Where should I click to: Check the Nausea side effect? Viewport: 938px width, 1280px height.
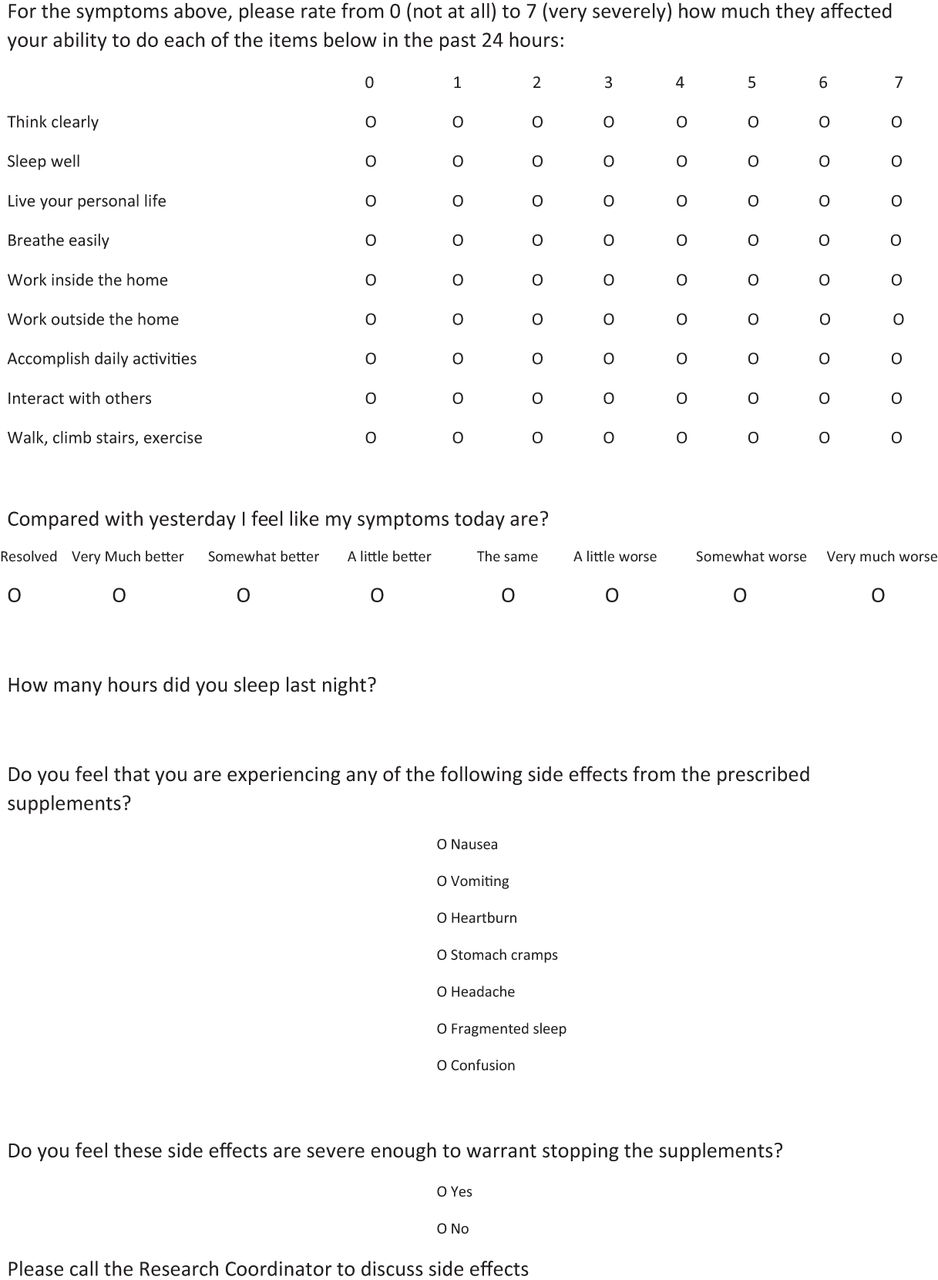pos(441,845)
